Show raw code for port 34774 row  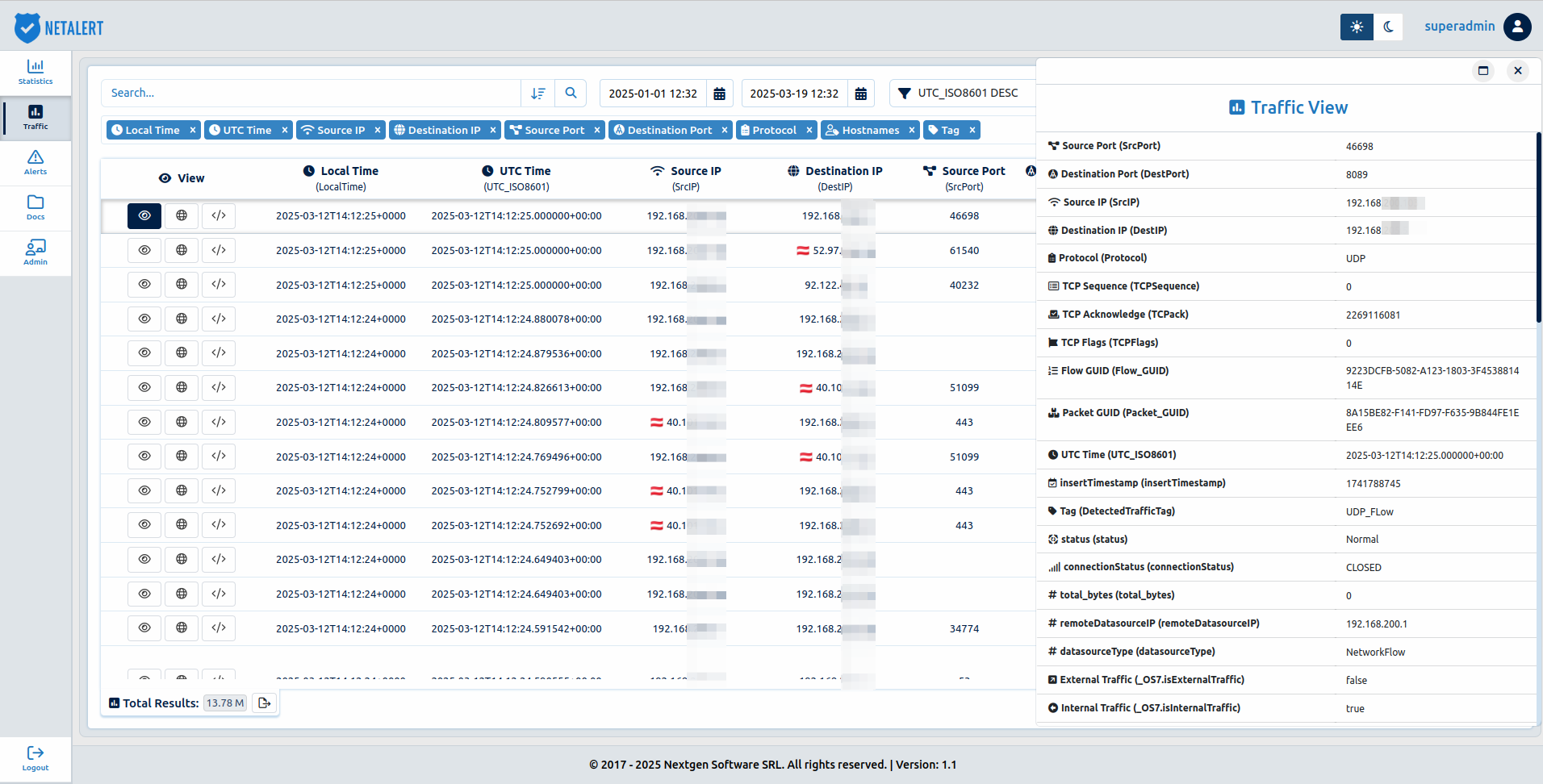219,628
